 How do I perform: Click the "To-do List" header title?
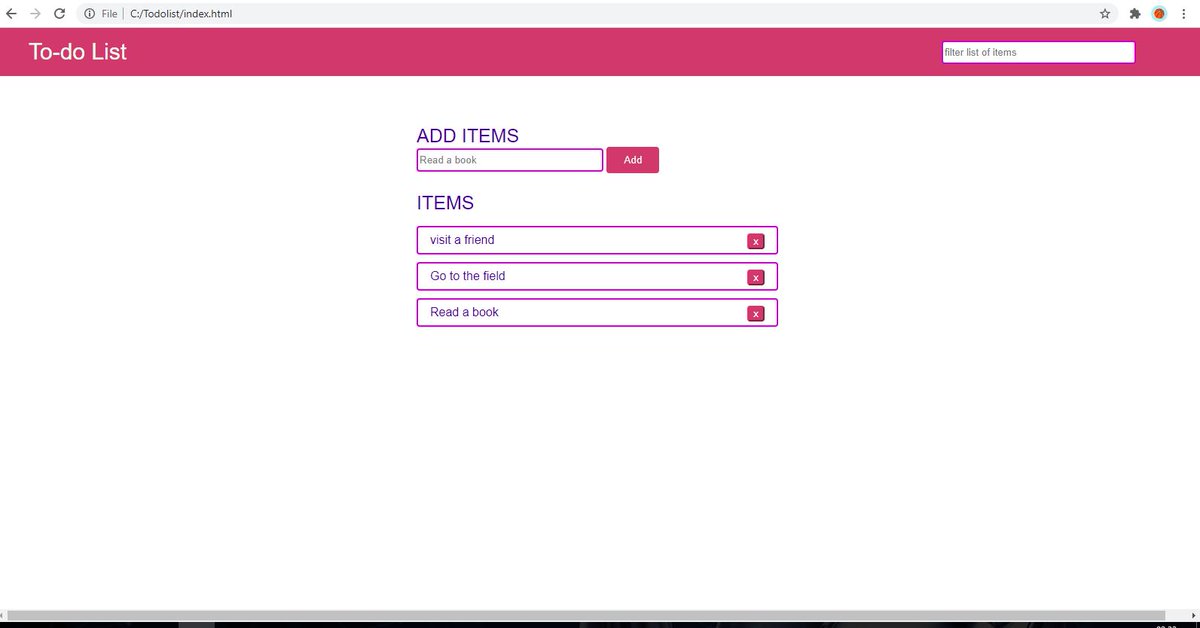(77, 51)
